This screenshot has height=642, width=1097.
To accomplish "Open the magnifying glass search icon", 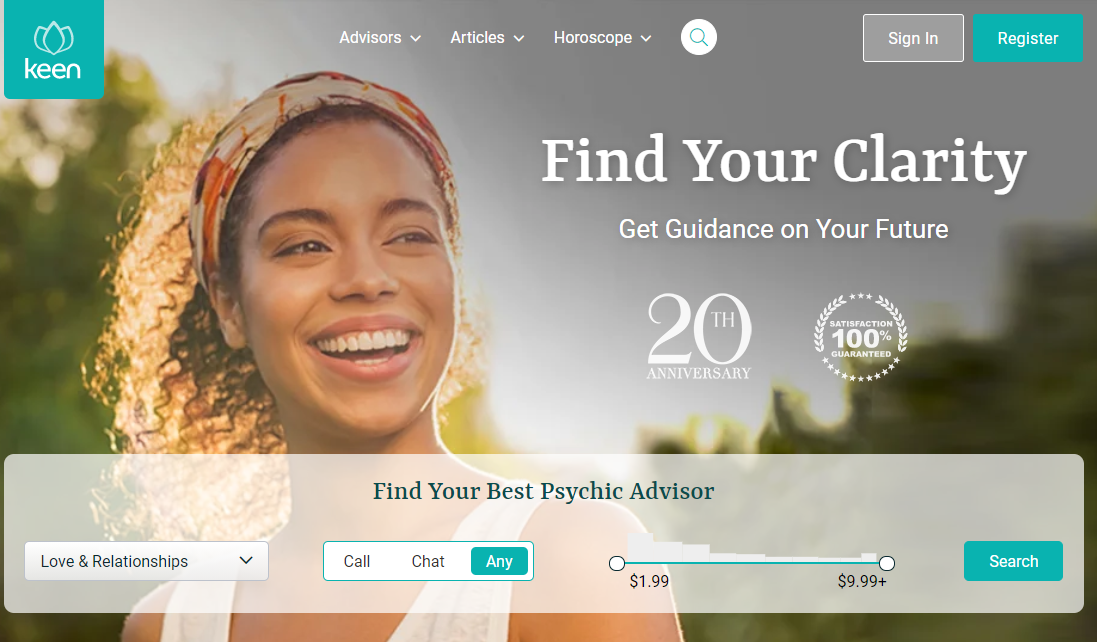I will [x=698, y=37].
